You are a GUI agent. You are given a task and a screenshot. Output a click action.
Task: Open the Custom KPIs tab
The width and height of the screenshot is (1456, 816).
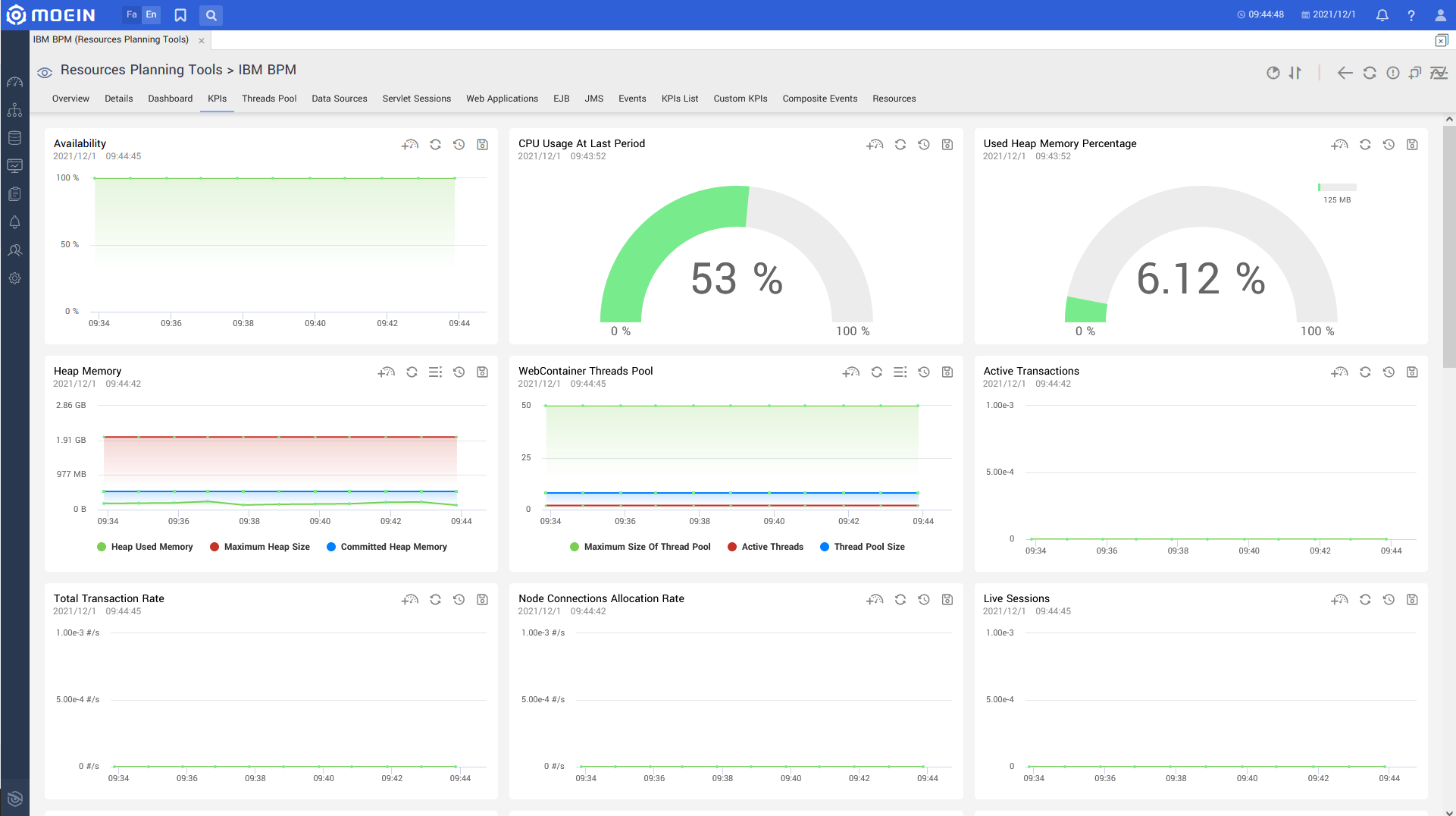point(740,99)
